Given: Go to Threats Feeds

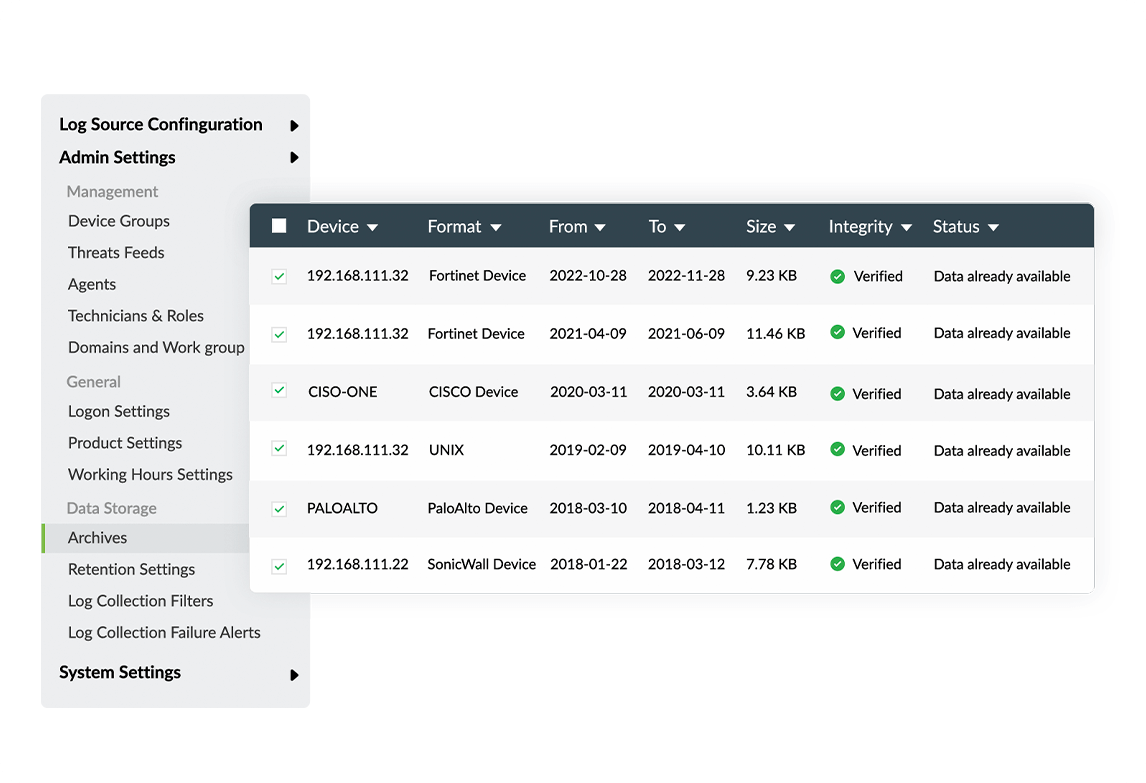Looking at the screenshot, I should [x=116, y=253].
